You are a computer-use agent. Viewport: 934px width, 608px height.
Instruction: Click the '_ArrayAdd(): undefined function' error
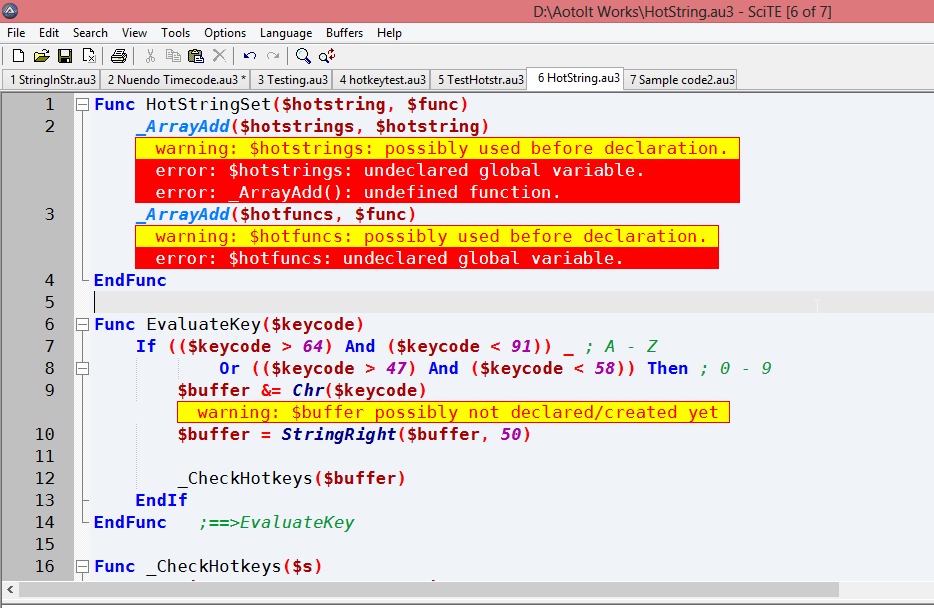(437, 192)
